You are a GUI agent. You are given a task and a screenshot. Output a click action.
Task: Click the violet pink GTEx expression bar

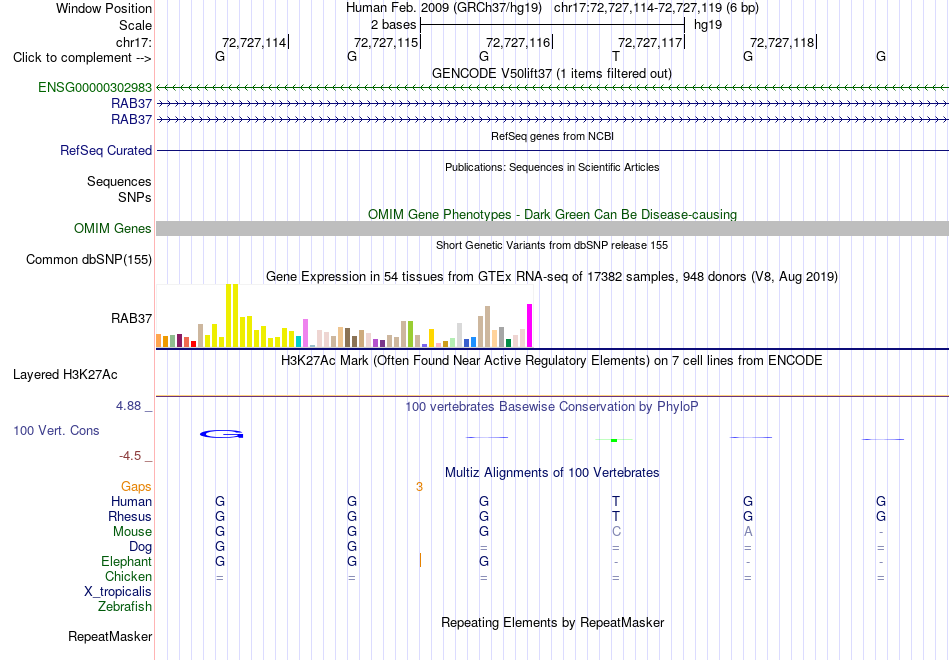coord(305,333)
